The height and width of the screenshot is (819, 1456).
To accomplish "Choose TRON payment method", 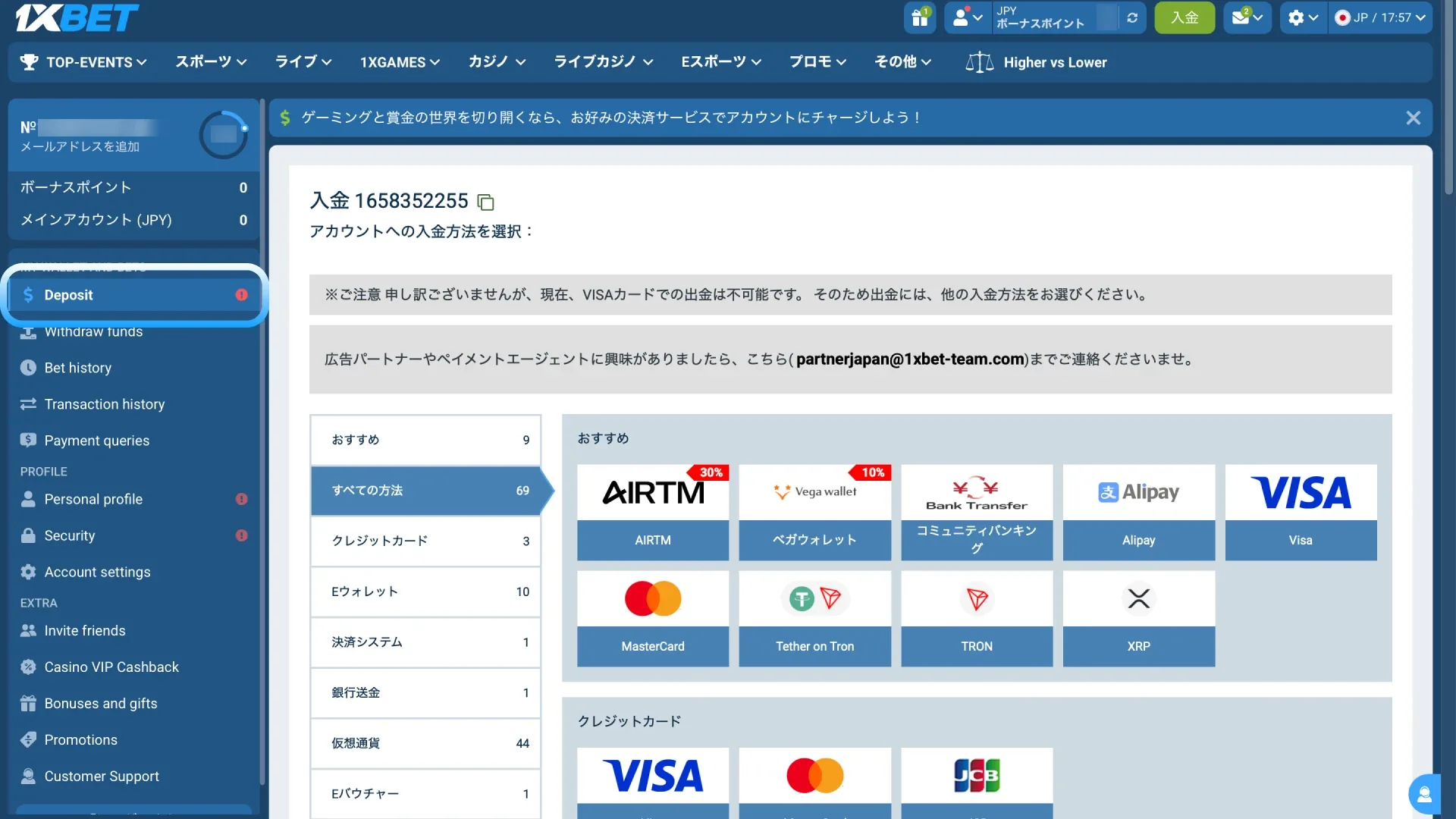I will pyautogui.click(x=977, y=619).
